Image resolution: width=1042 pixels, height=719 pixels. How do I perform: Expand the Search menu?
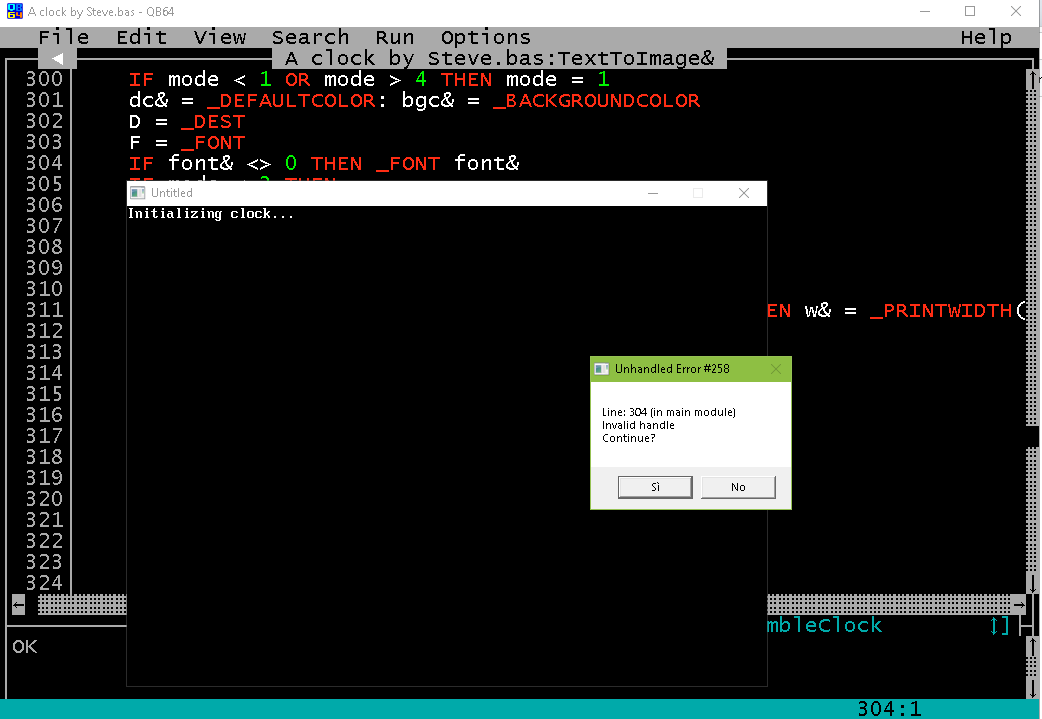[310, 37]
